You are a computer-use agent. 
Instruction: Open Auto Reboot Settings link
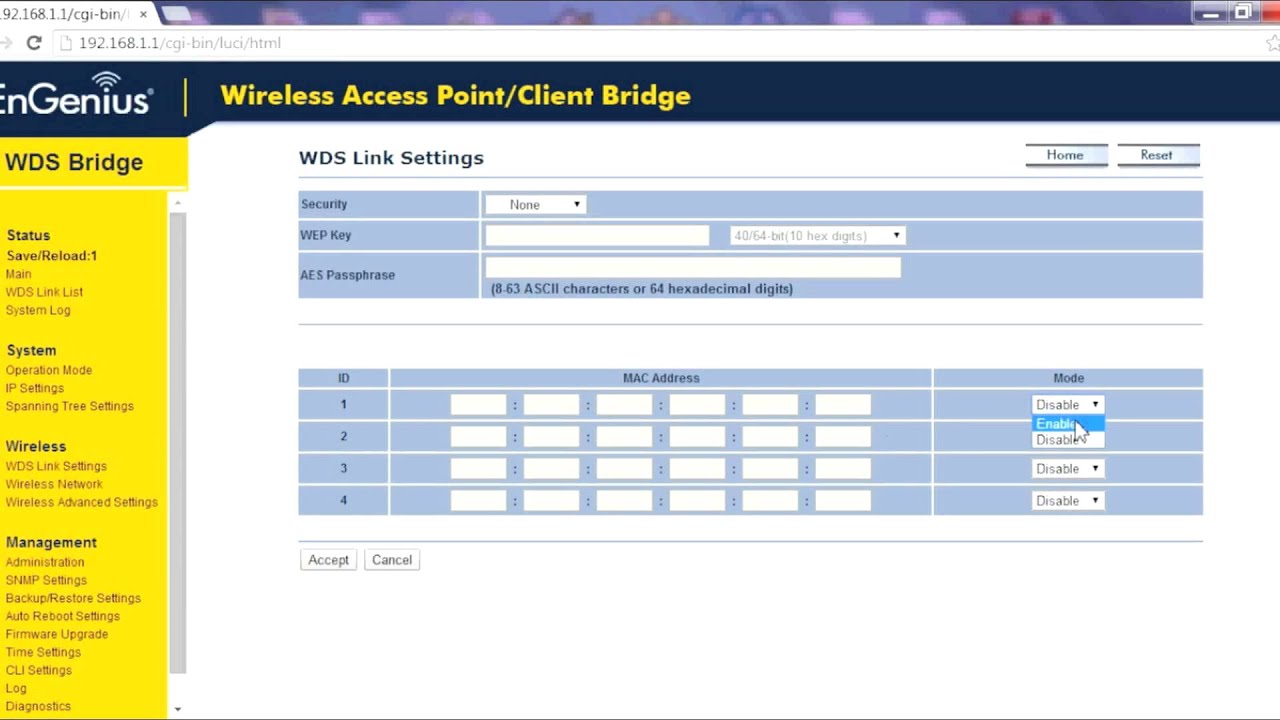(x=63, y=616)
